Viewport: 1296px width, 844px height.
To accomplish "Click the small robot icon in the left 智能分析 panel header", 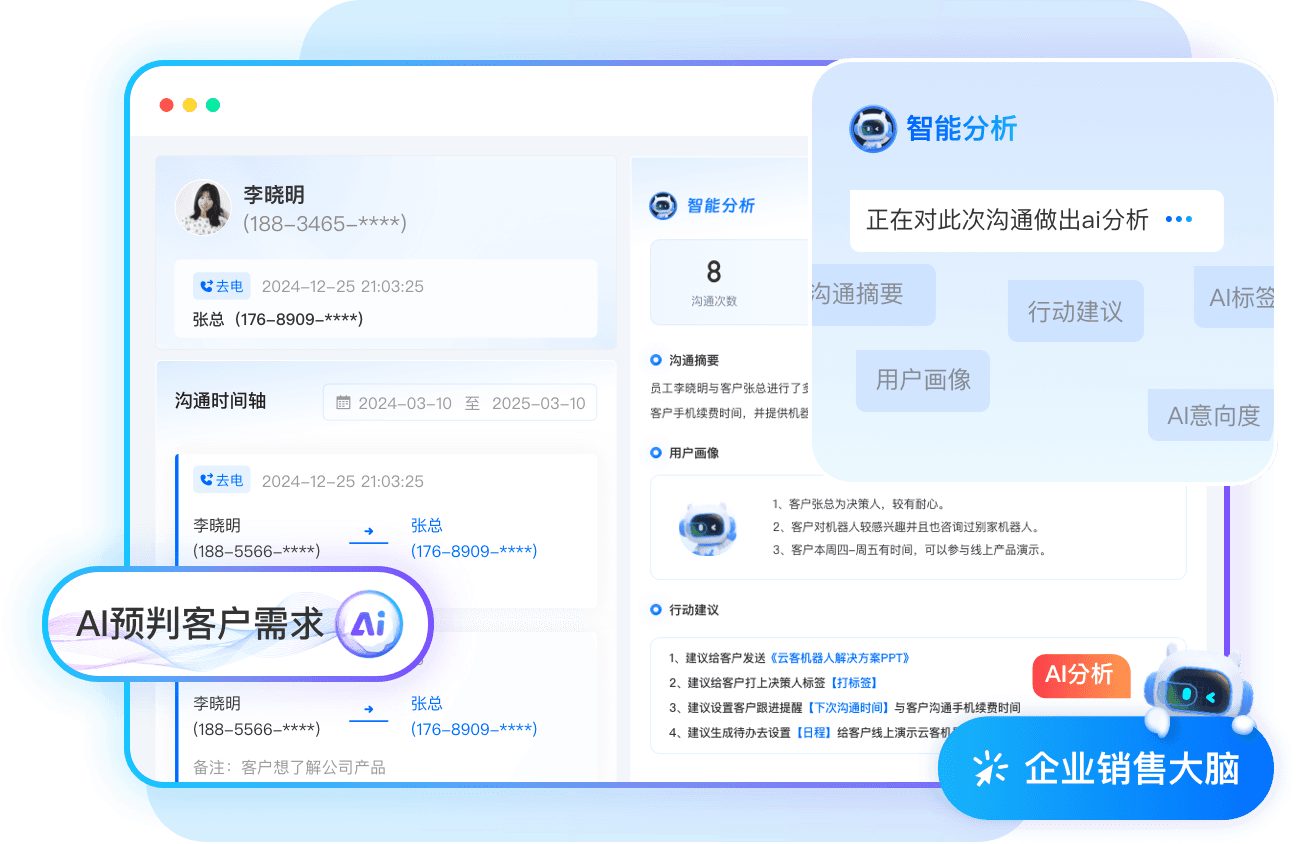I will 663,206.
